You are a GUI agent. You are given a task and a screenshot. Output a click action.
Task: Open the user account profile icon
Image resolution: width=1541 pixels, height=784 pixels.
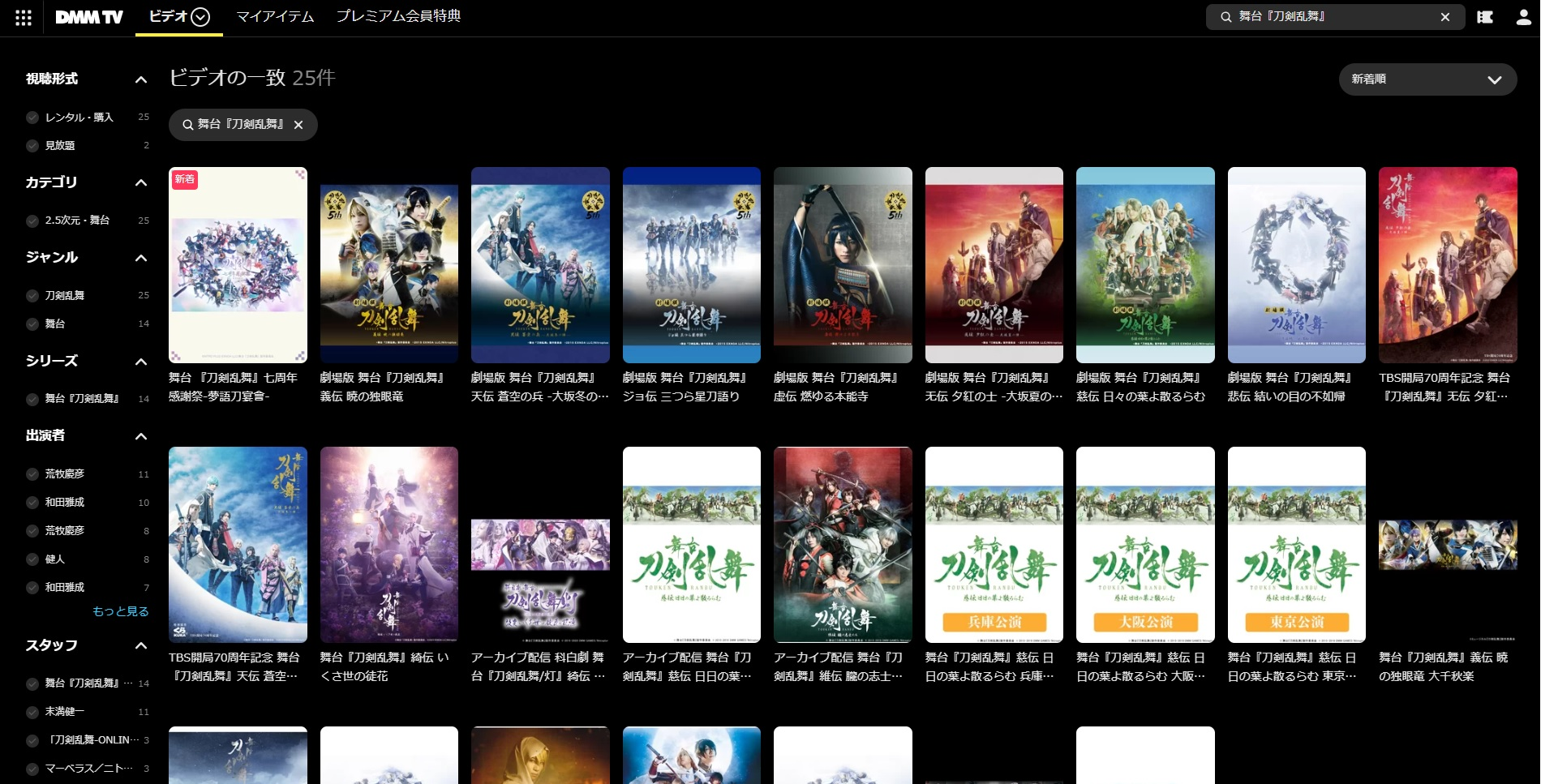click(1523, 17)
